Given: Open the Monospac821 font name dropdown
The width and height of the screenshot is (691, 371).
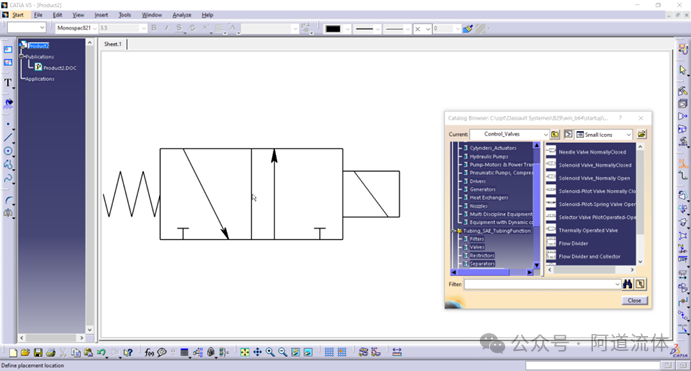Looking at the screenshot, I should (77, 28).
